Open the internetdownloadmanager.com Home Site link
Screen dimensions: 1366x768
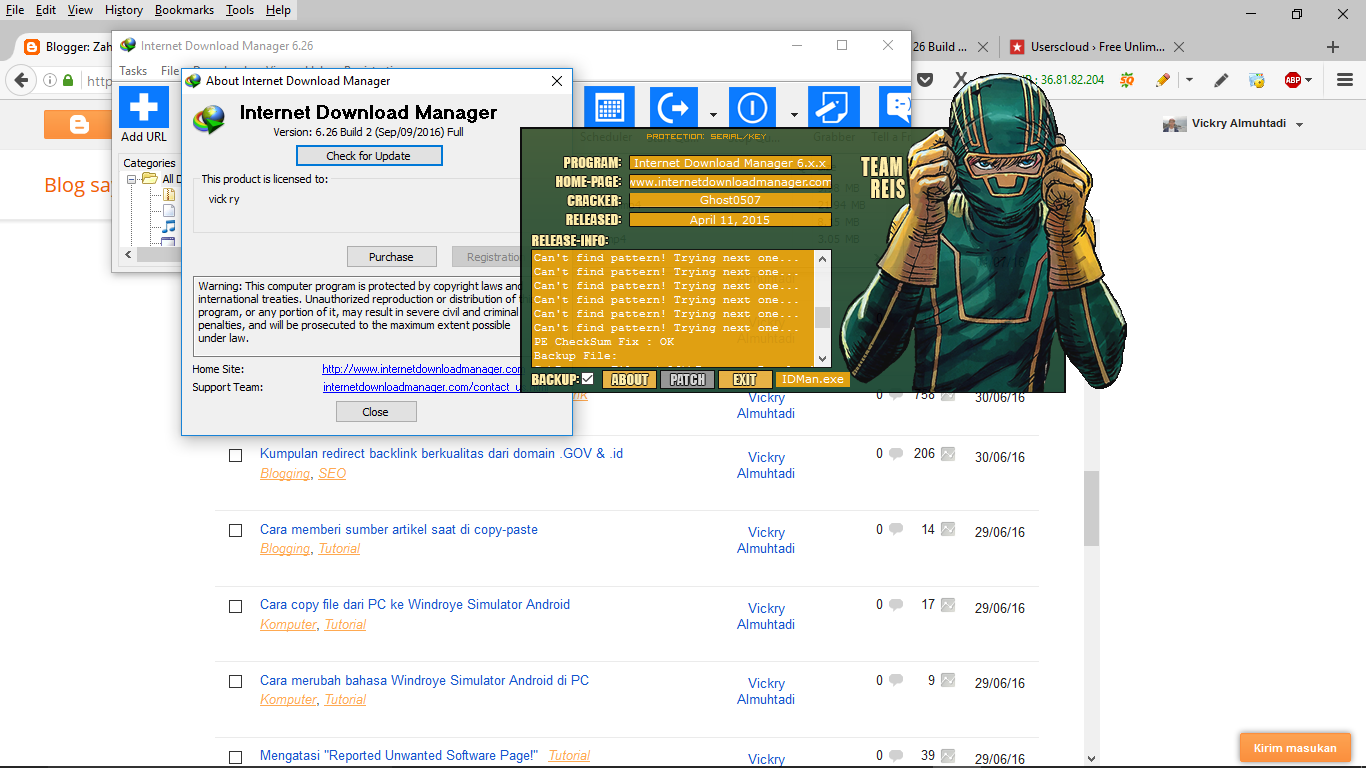point(421,369)
